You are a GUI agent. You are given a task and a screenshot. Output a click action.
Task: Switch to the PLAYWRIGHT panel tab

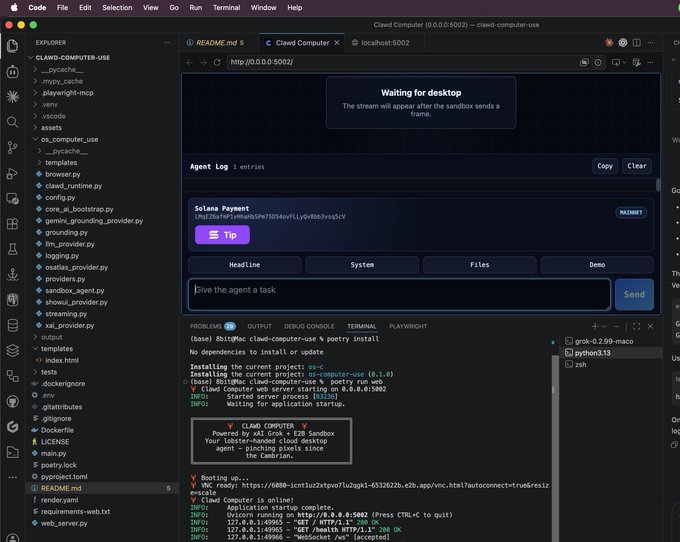[408, 326]
